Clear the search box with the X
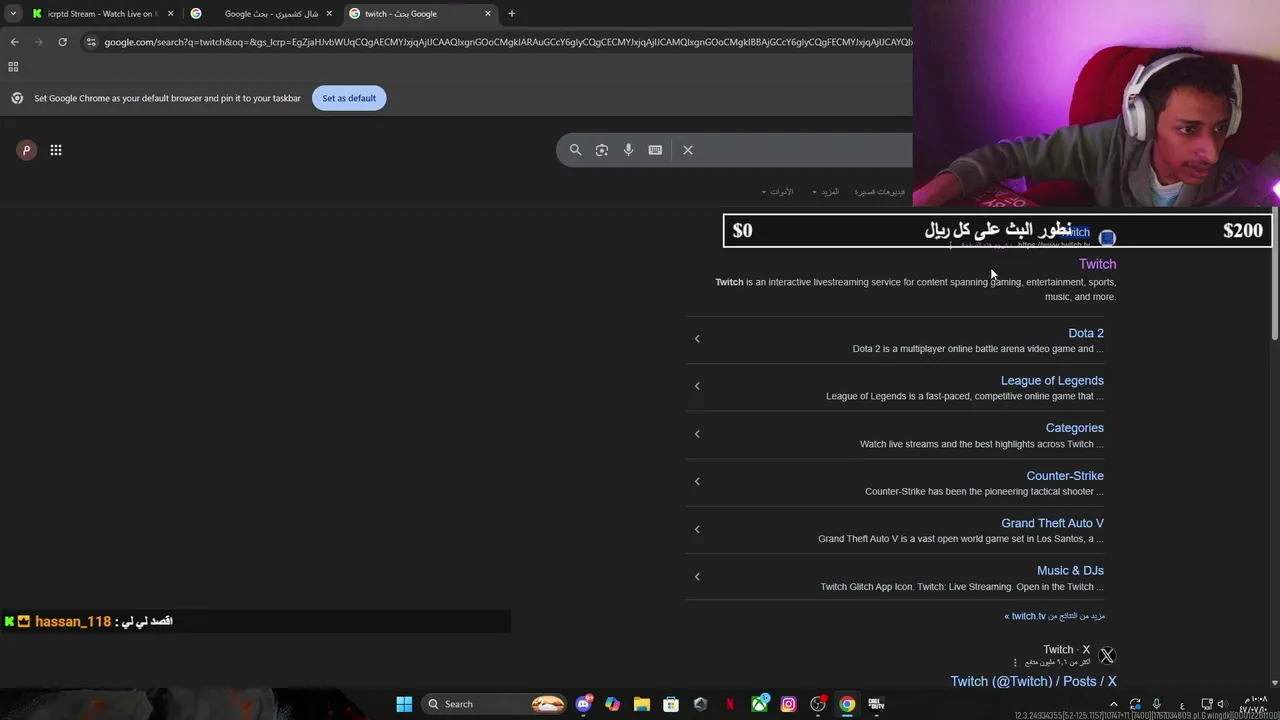The image size is (1280, 720). [688, 150]
